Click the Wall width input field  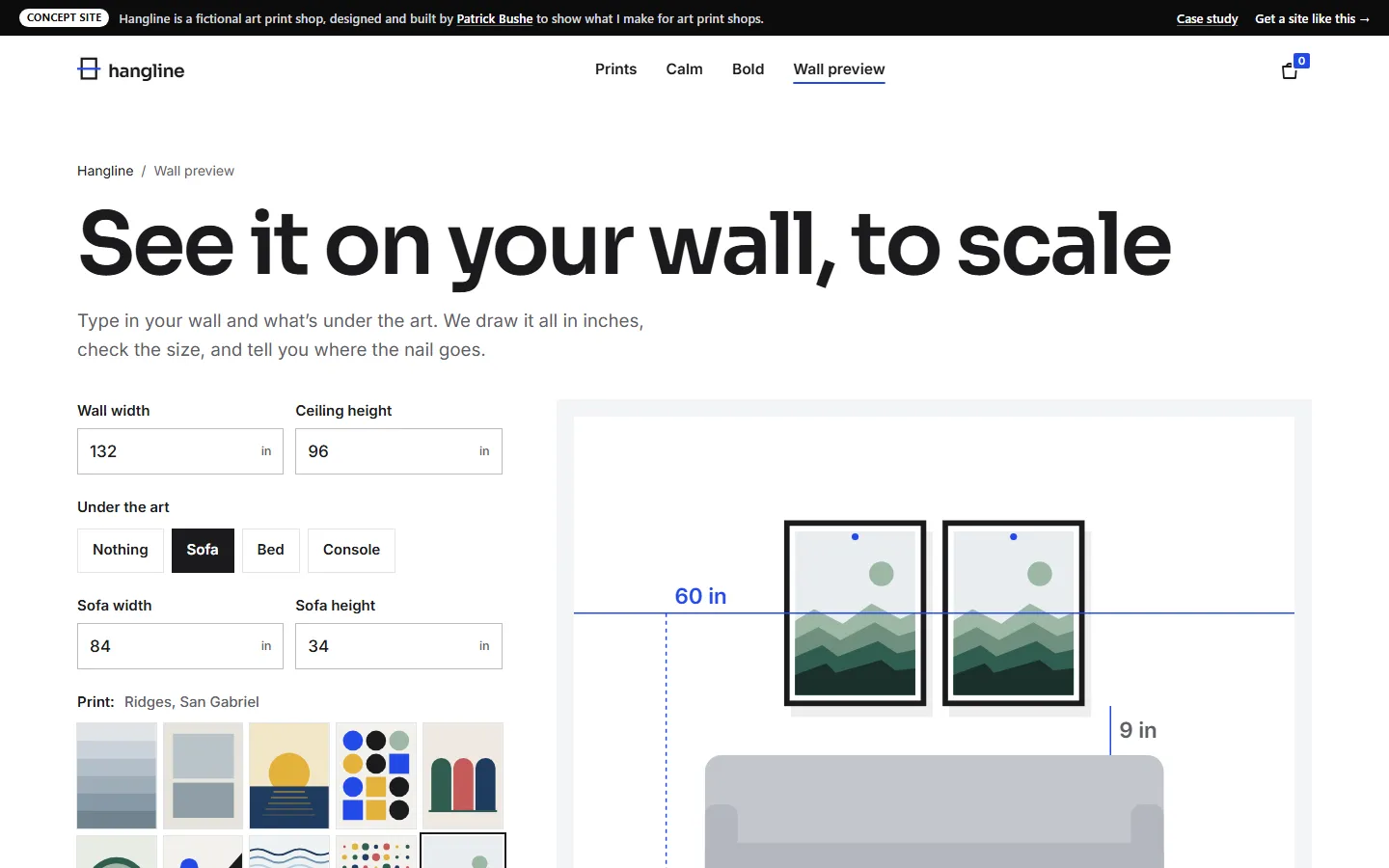[x=180, y=451]
